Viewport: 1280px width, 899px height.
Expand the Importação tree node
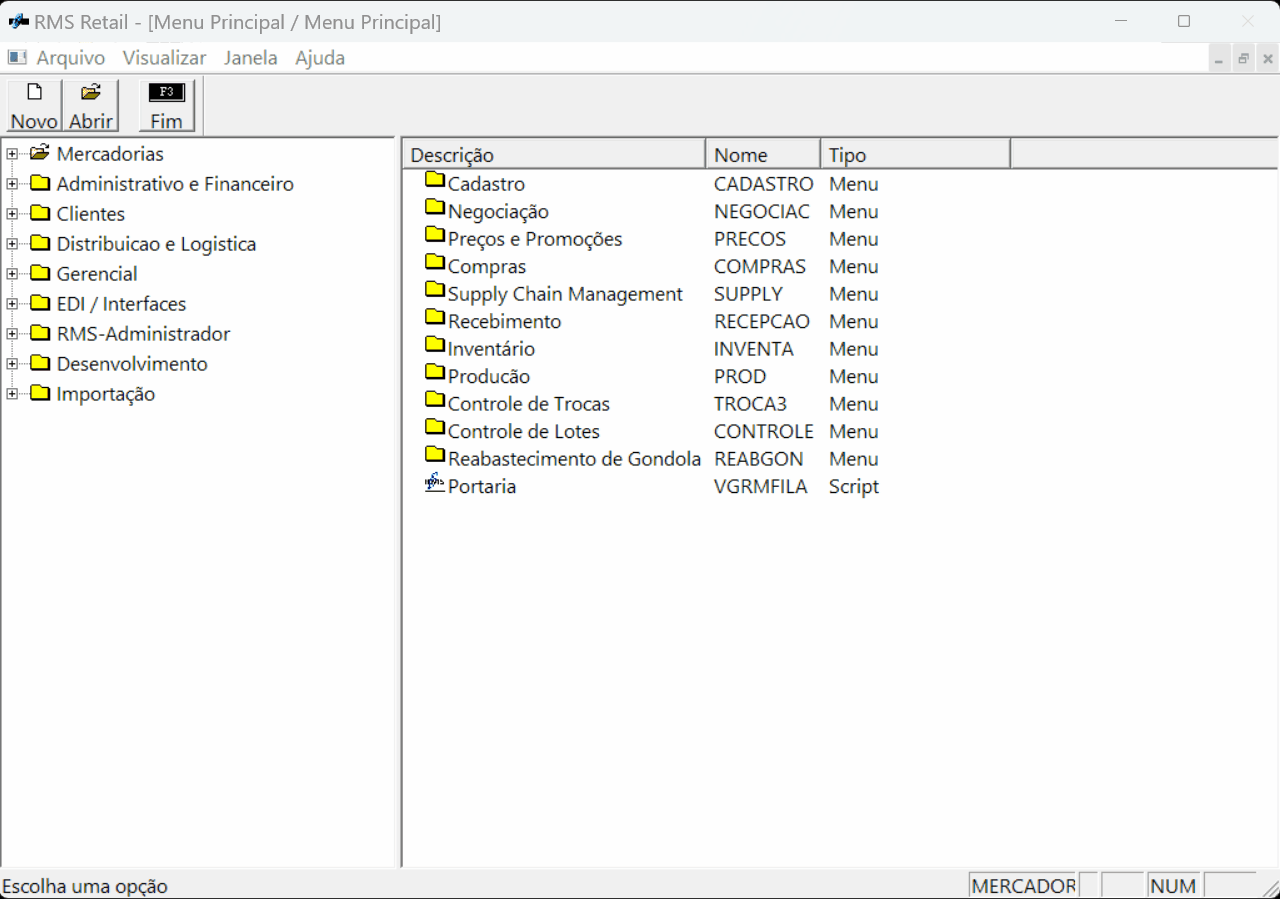point(12,394)
